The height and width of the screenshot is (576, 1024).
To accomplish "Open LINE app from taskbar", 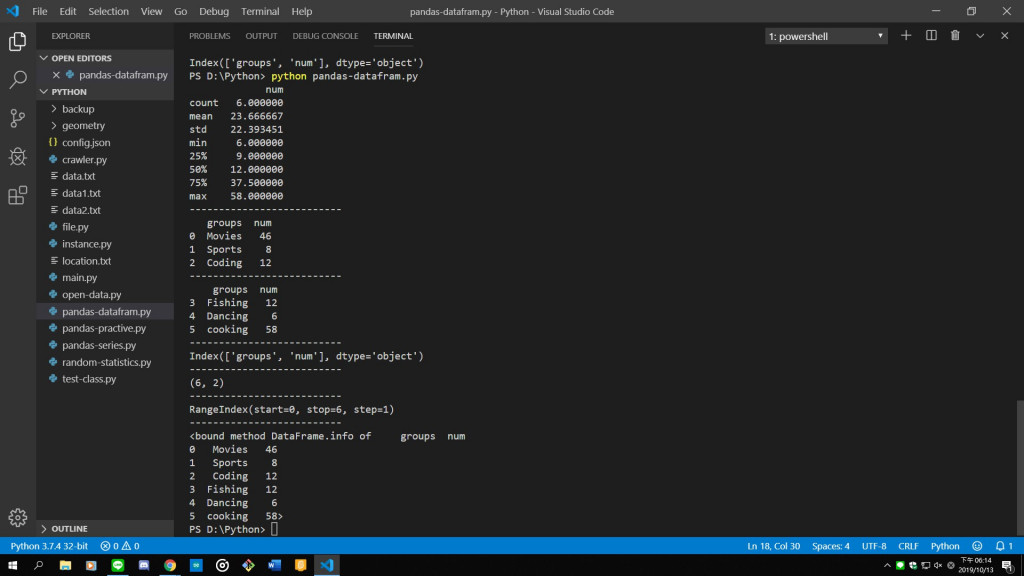I will coord(118,566).
